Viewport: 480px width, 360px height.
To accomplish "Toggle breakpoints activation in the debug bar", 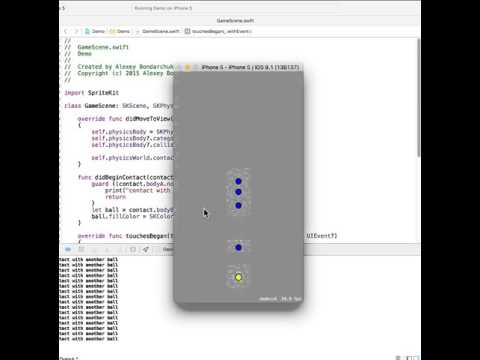I will pos(81,249).
